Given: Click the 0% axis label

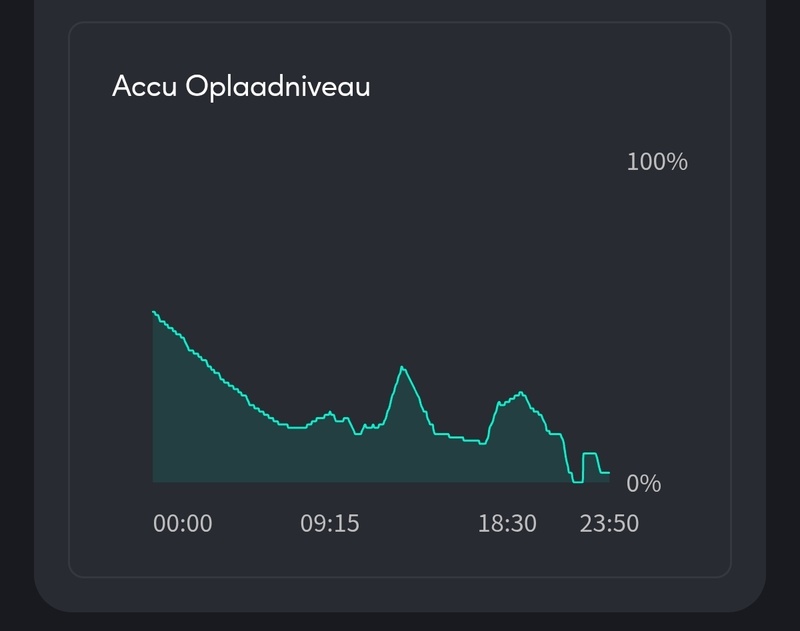Looking at the screenshot, I should coord(644,484).
